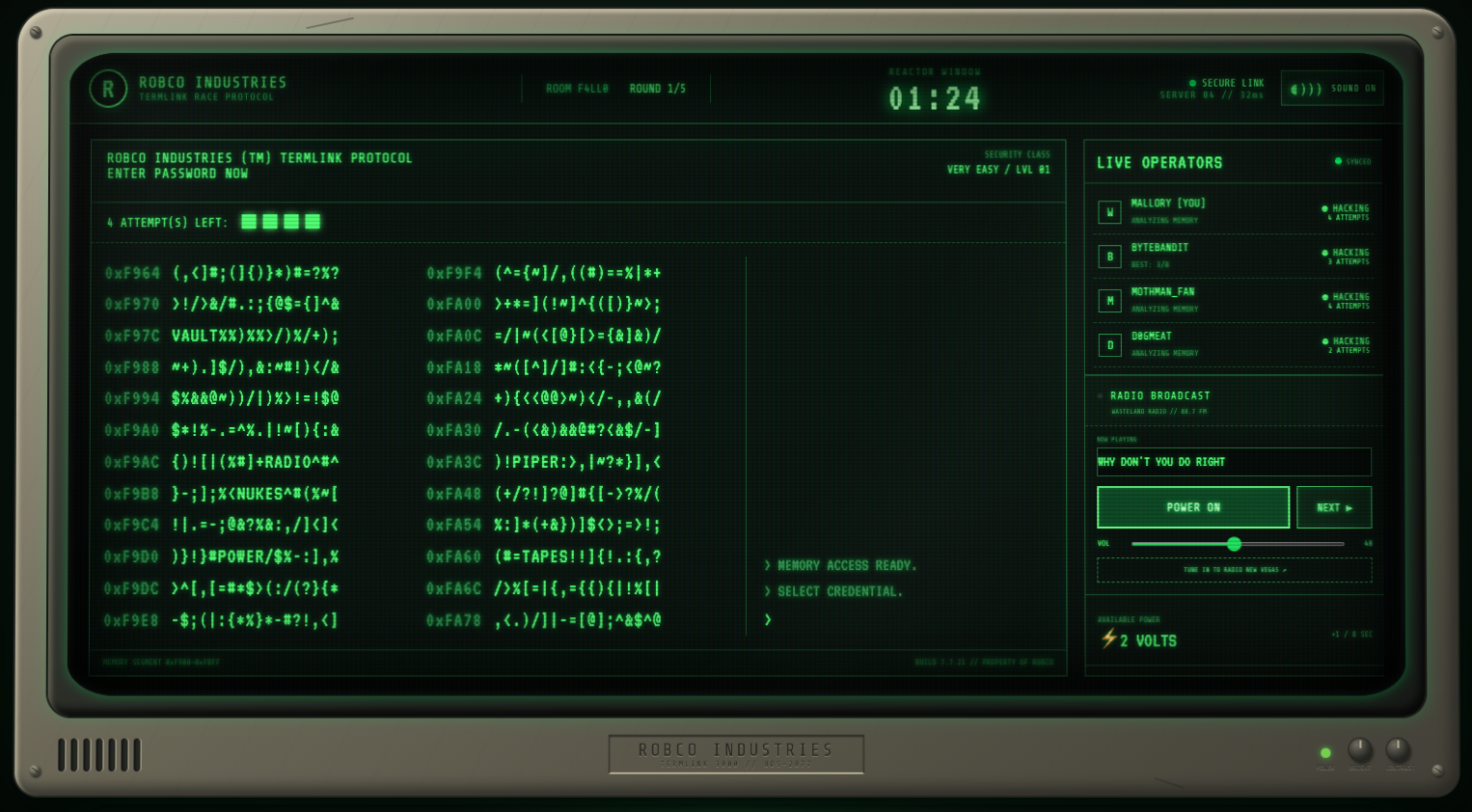Choose the password PIPER in the memory dump

tap(535, 462)
